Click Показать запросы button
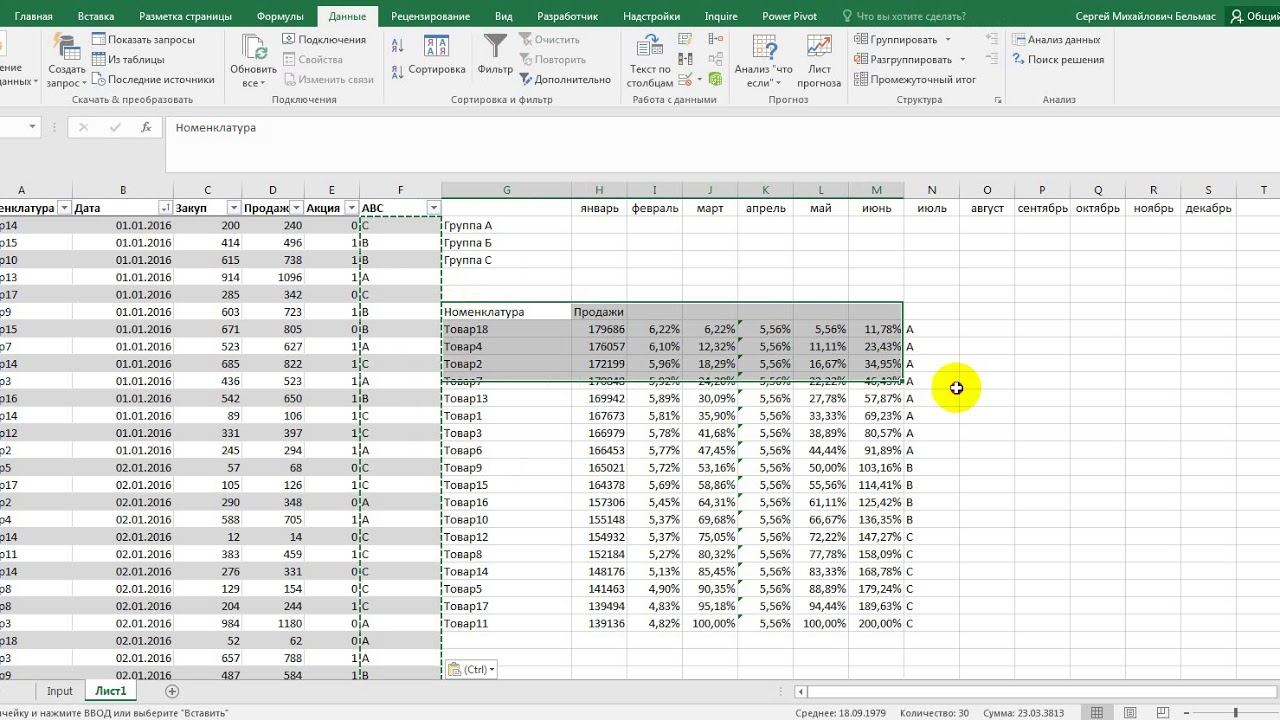1280x720 pixels. click(x=143, y=39)
